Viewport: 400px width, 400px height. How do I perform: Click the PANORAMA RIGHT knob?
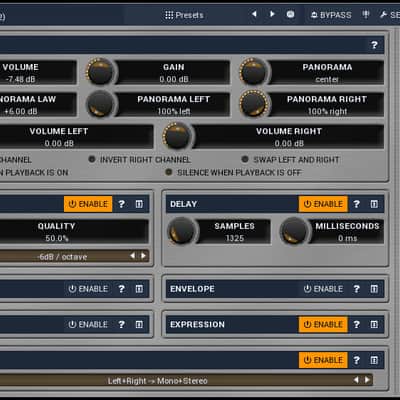tap(254, 104)
